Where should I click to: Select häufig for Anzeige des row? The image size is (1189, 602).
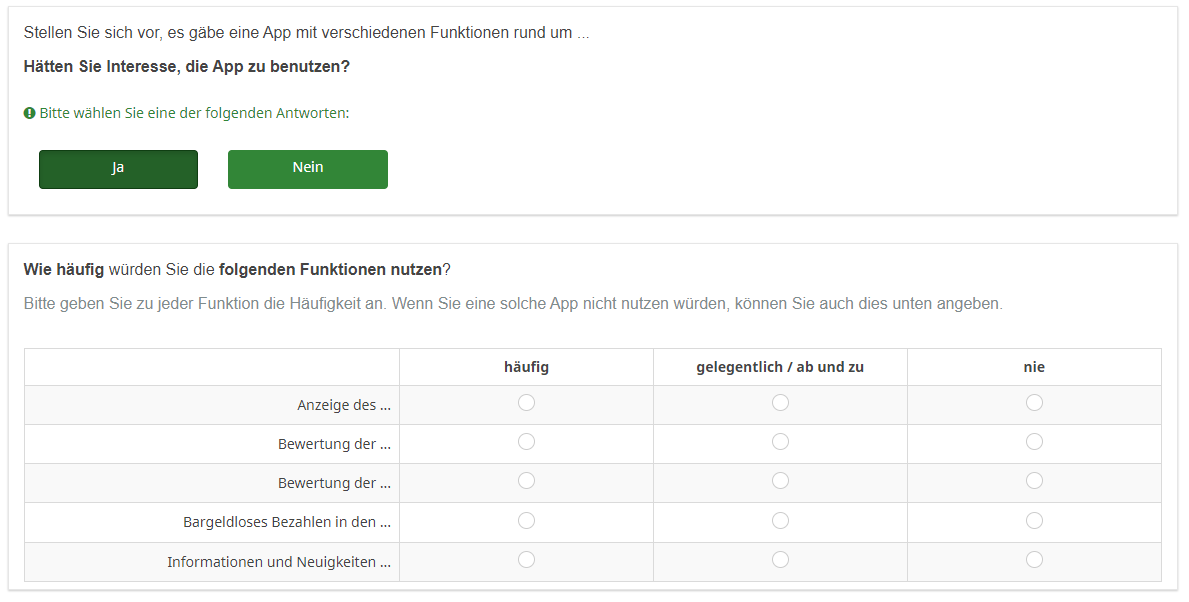click(526, 402)
